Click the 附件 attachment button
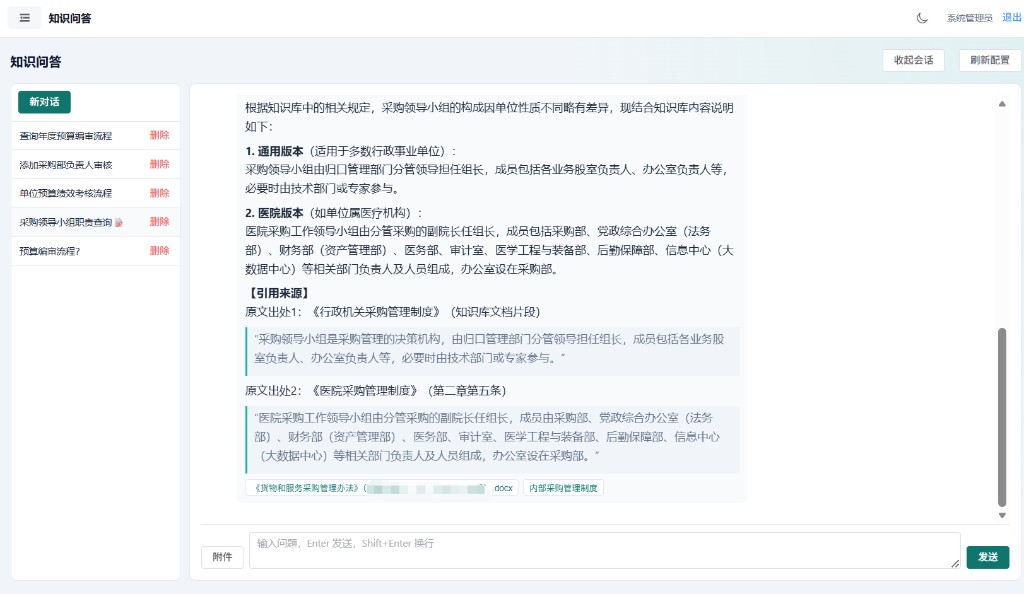This screenshot has height=594, width=1024. point(222,557)
